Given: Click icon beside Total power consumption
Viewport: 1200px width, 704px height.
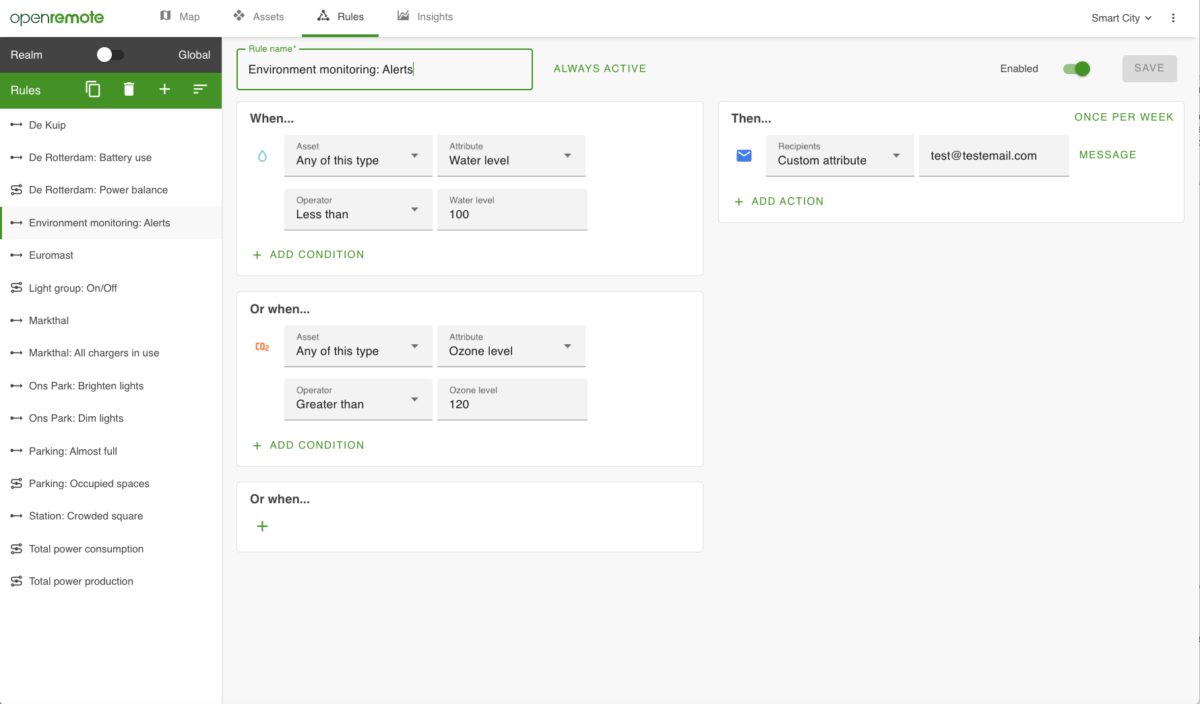Looking at the screenshot, I should click(x=16, y=549).
